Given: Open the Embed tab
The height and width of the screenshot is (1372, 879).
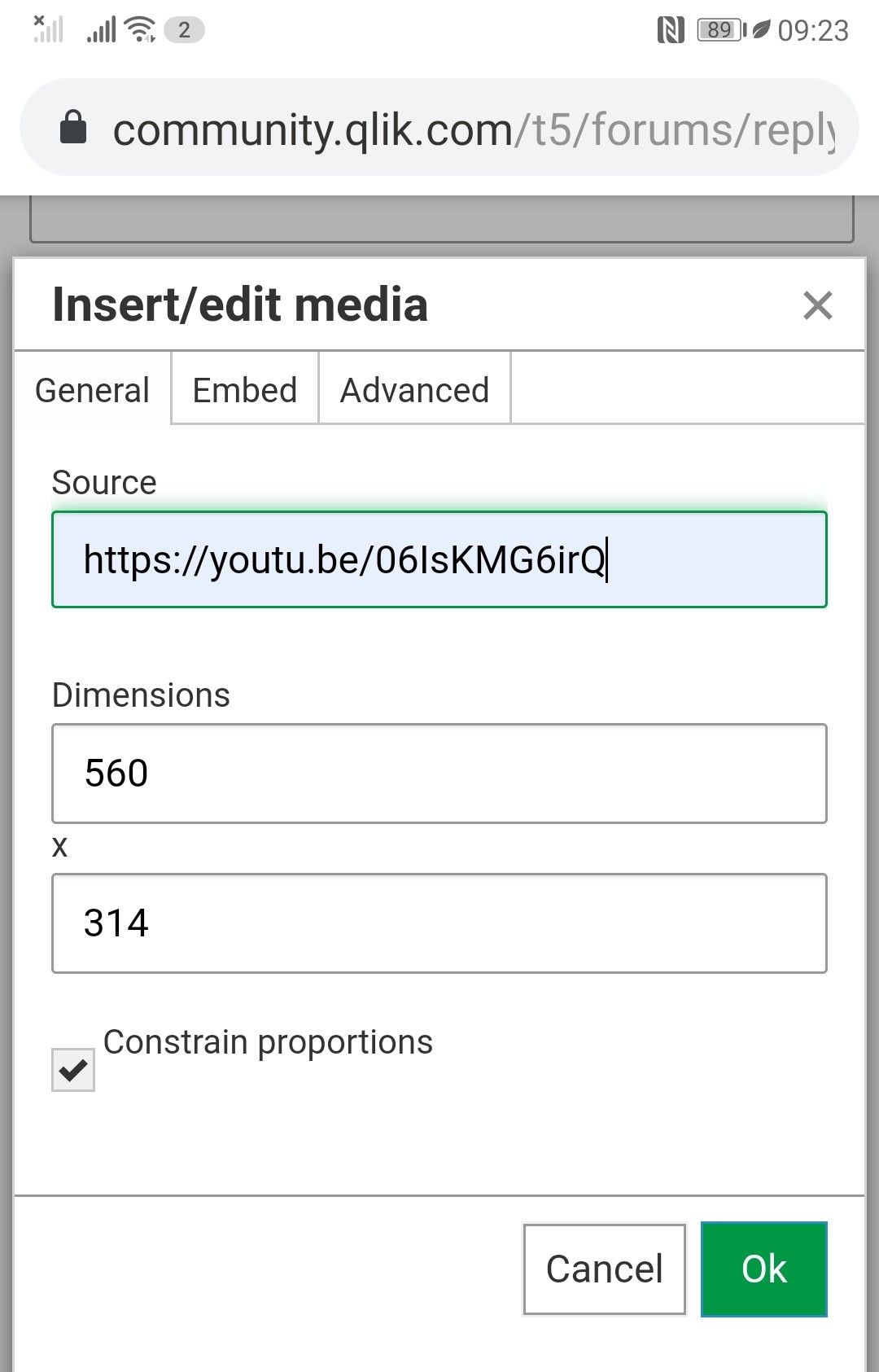Looking at the screenshot, I should 244,390.
